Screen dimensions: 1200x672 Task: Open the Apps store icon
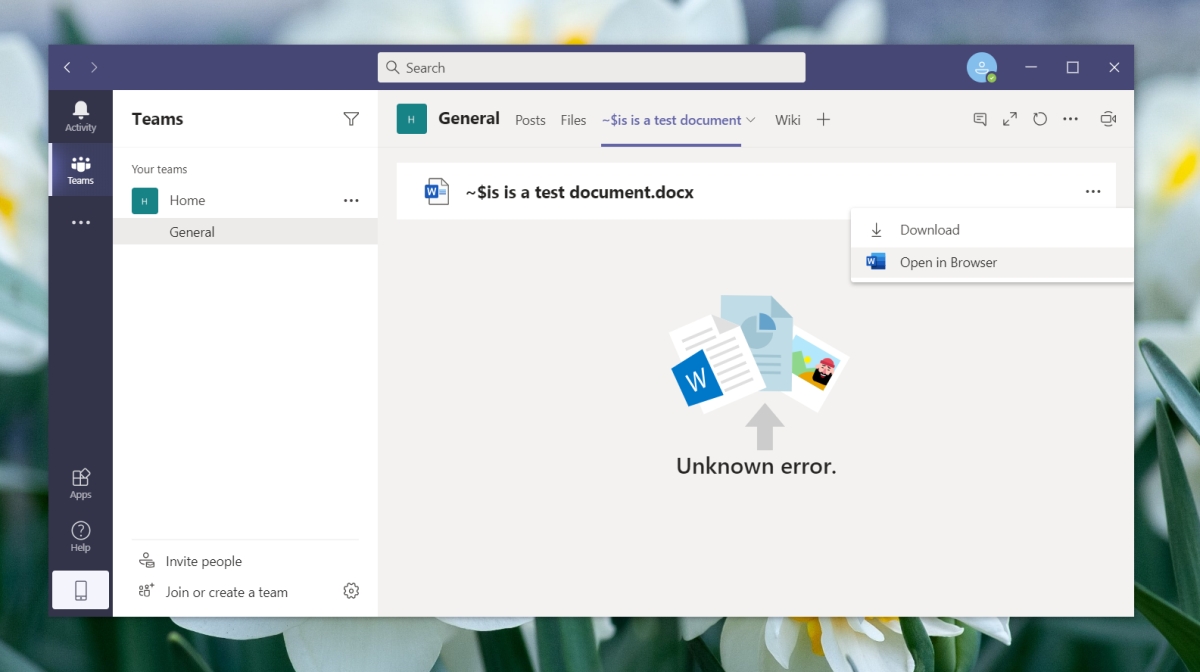click(x=80, y=484)
